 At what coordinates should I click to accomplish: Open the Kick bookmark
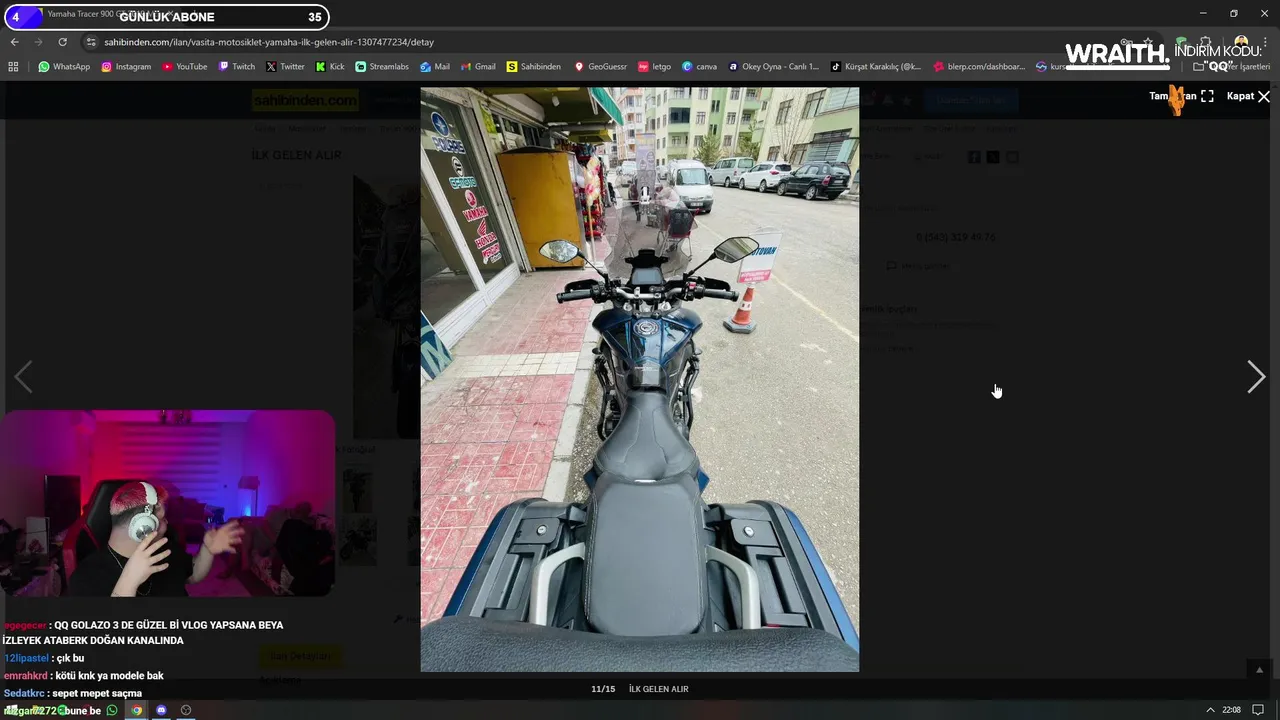(x=330, y=67)
